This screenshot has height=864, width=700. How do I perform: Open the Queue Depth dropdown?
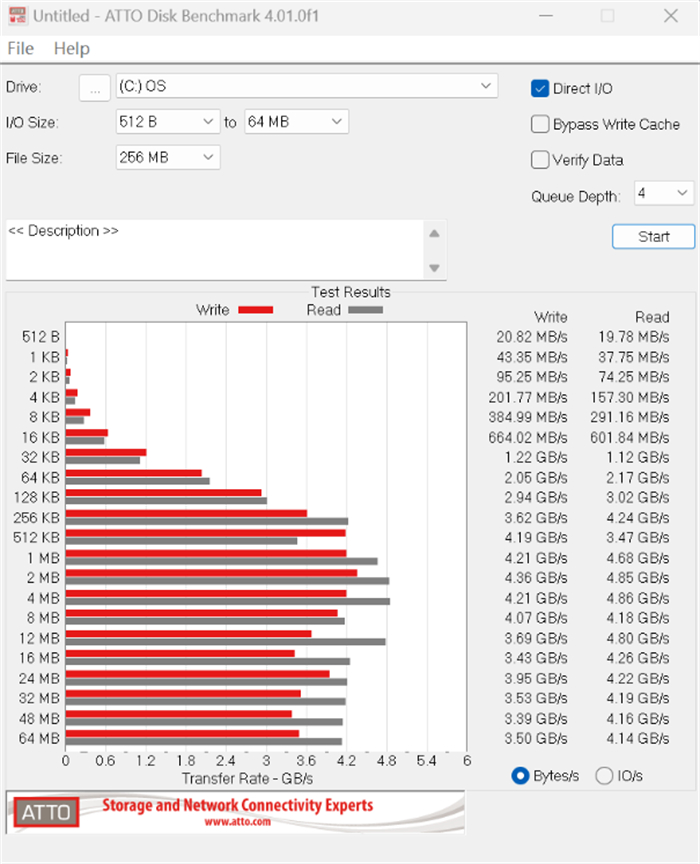664,193
